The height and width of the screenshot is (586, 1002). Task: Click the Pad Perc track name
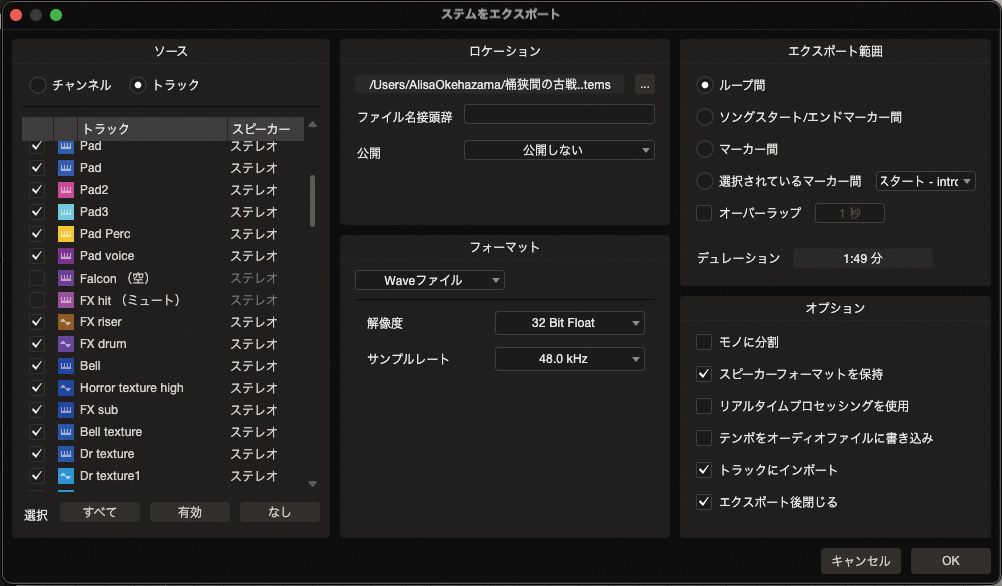[105, 234]
